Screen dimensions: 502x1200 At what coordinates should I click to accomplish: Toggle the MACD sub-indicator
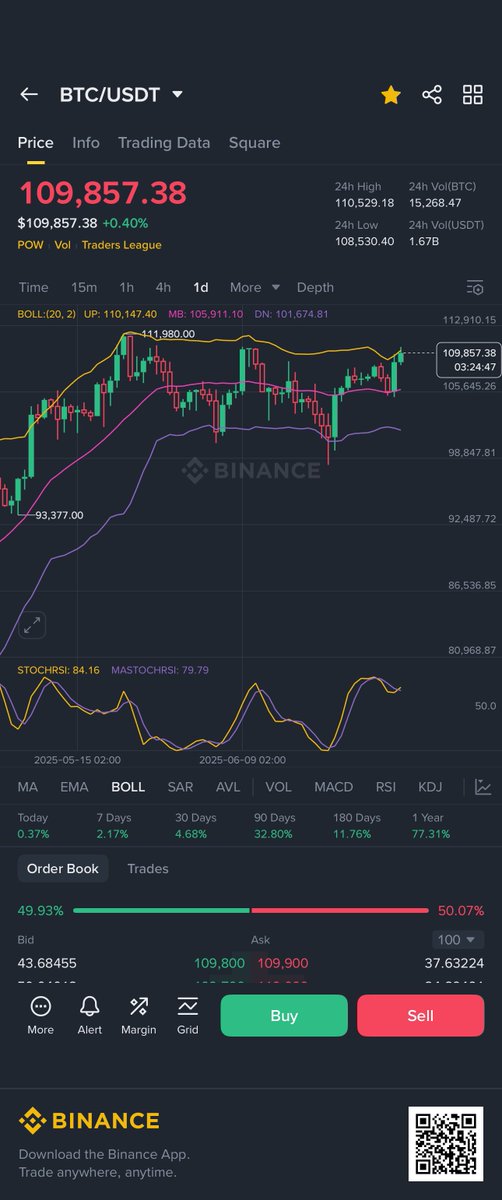tap(334, 787)
